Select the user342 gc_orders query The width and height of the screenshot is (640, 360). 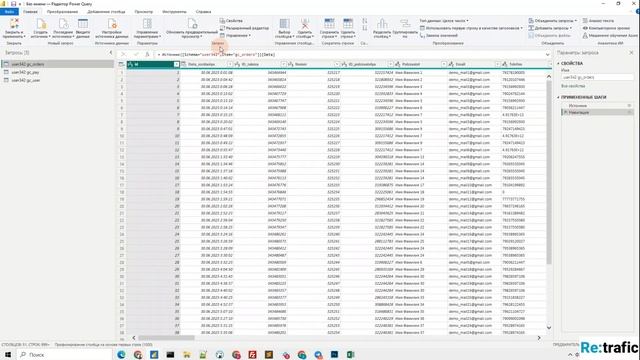click(58, 64)
